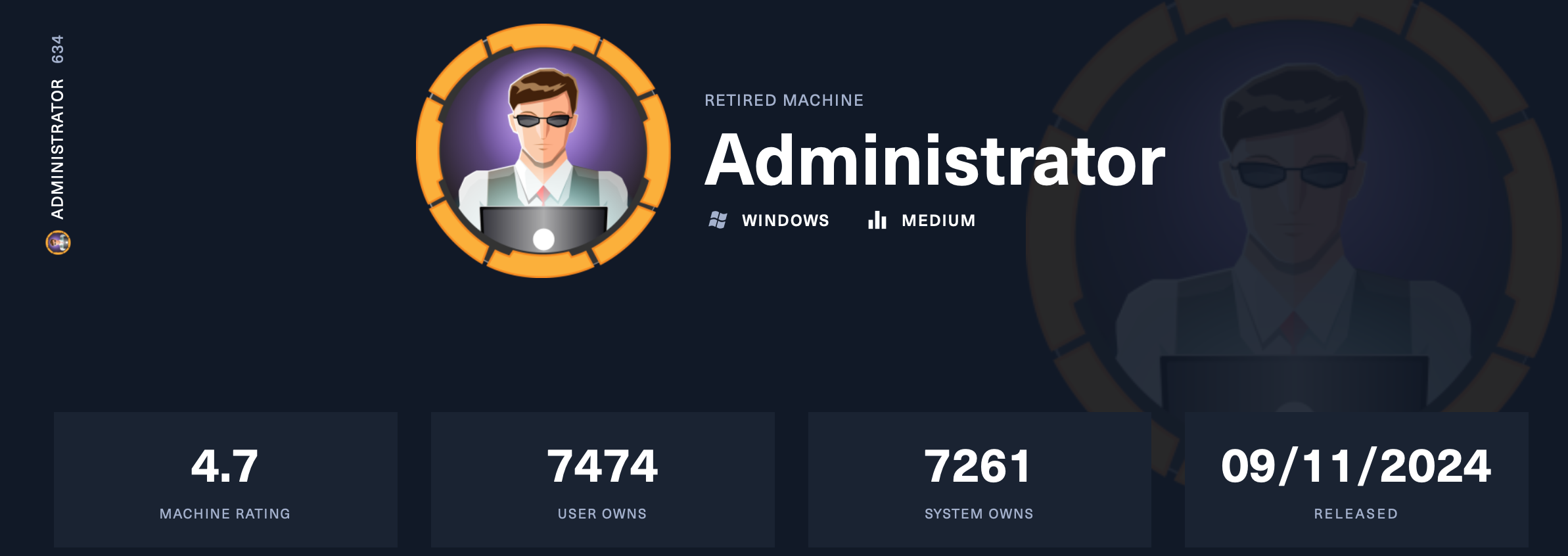Click the RETIRED MACHINE status label

point(784,101)
